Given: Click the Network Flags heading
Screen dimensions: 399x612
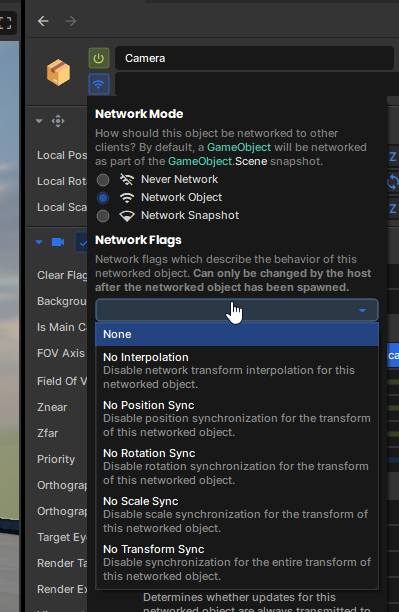Looking at the screenshot, I should [x=138, y=240].
